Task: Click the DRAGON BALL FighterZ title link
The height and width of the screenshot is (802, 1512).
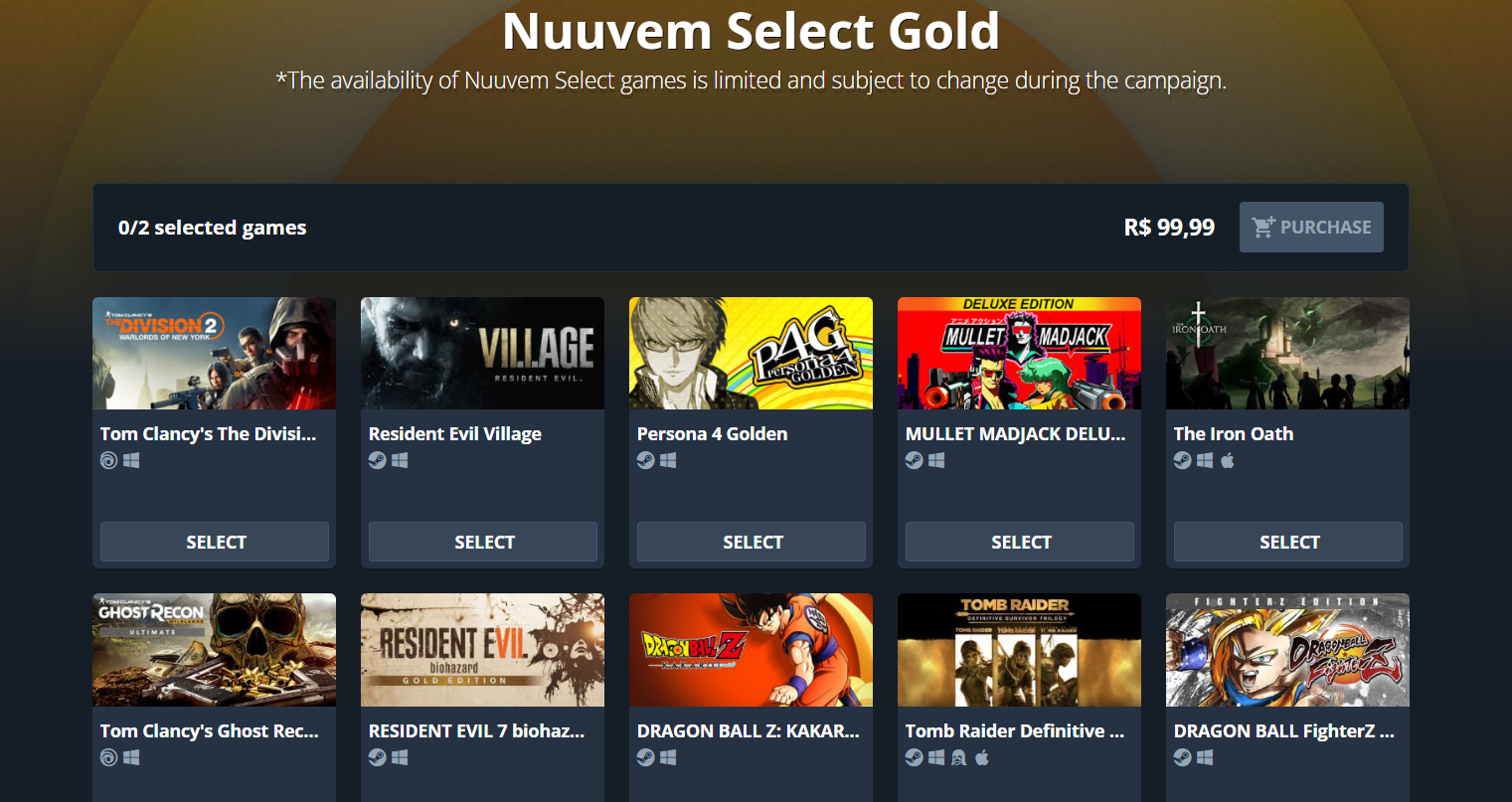Action: pos(1284,731)
